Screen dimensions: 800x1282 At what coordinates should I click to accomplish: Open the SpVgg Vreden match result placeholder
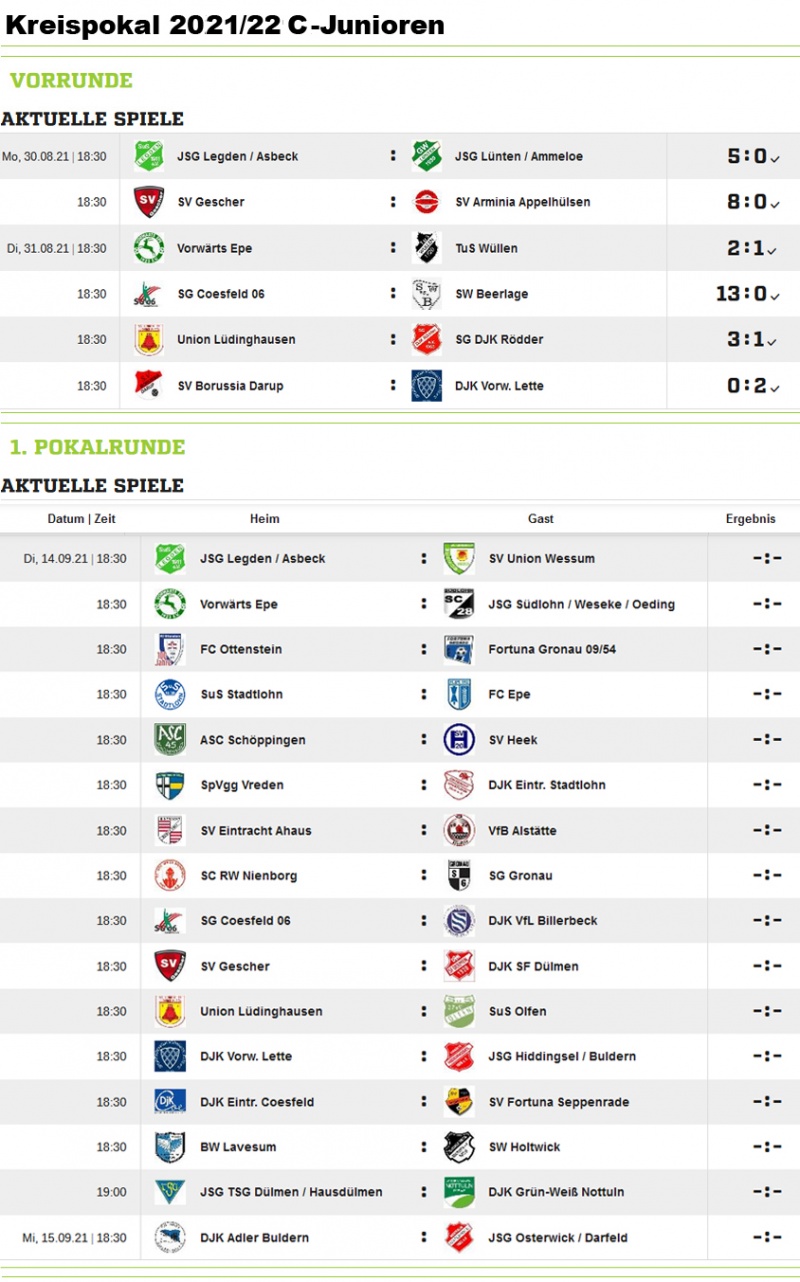pos(767,785)
